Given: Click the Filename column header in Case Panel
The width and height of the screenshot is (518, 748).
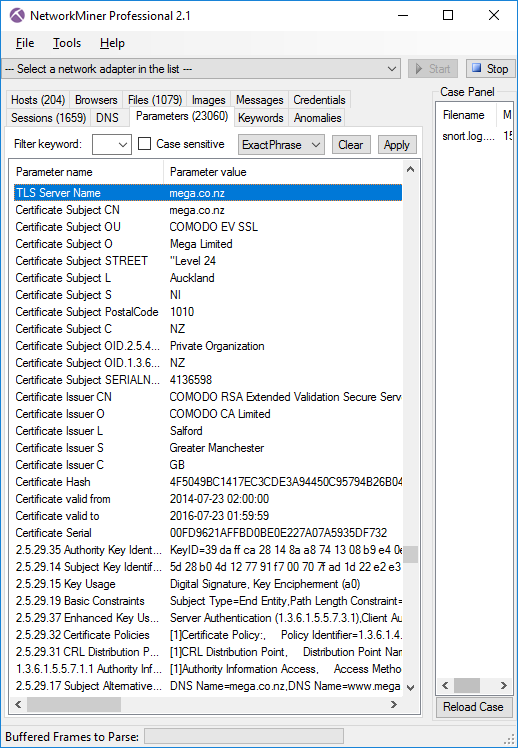Looking at the screenshot, I should click(x=466, y=115).
